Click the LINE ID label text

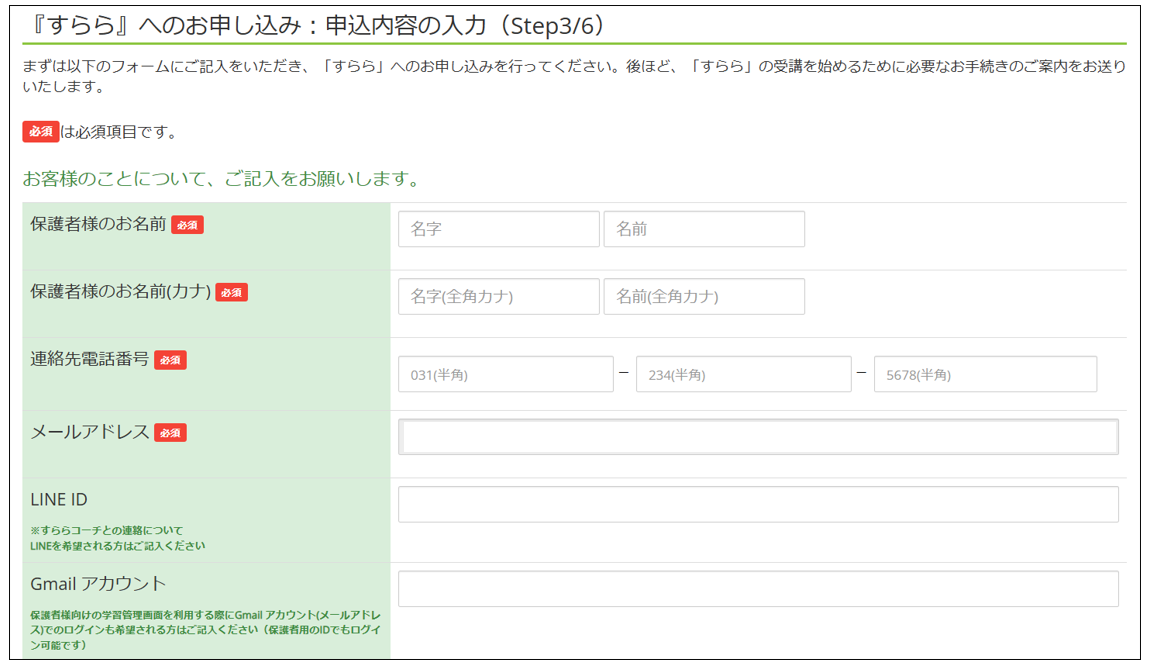click(x=59, y=500)
